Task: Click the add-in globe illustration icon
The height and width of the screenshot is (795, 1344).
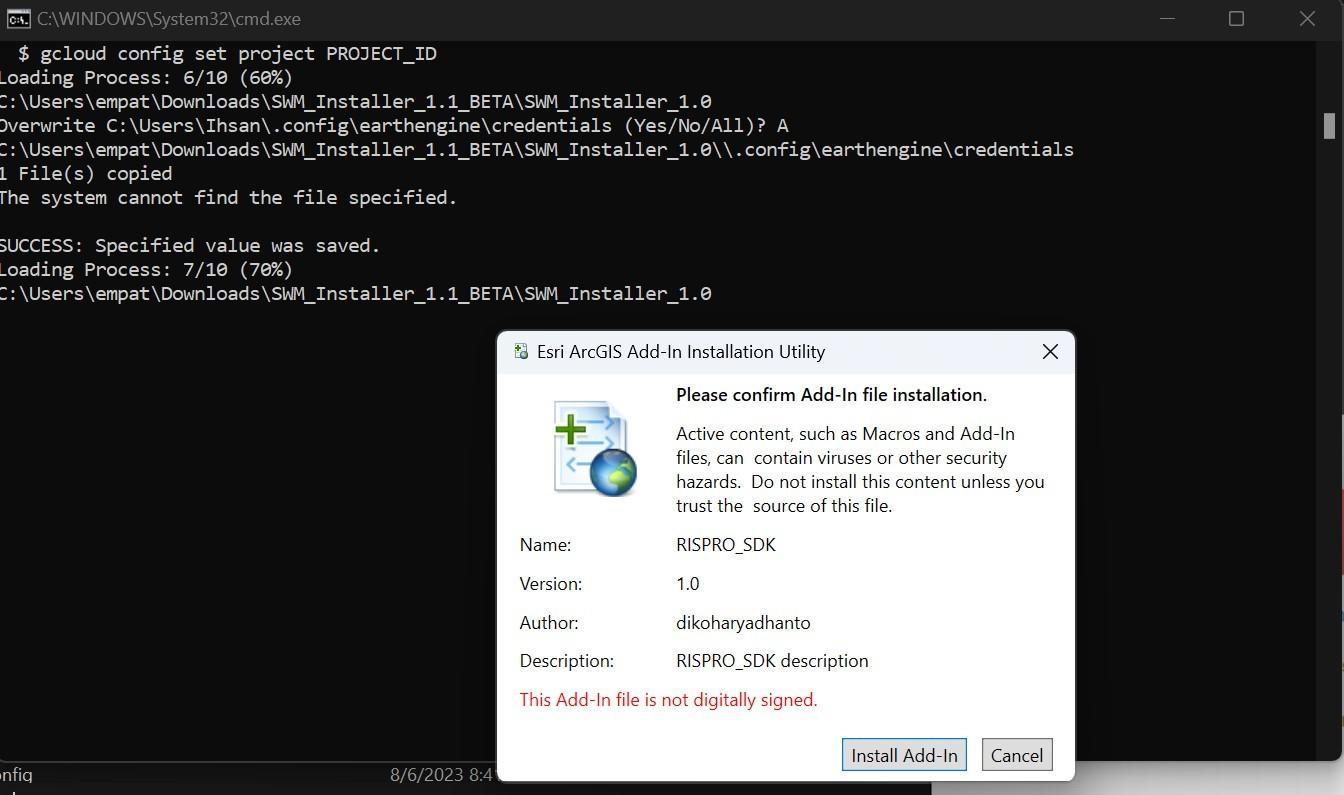Action: (x=596, y=448)
